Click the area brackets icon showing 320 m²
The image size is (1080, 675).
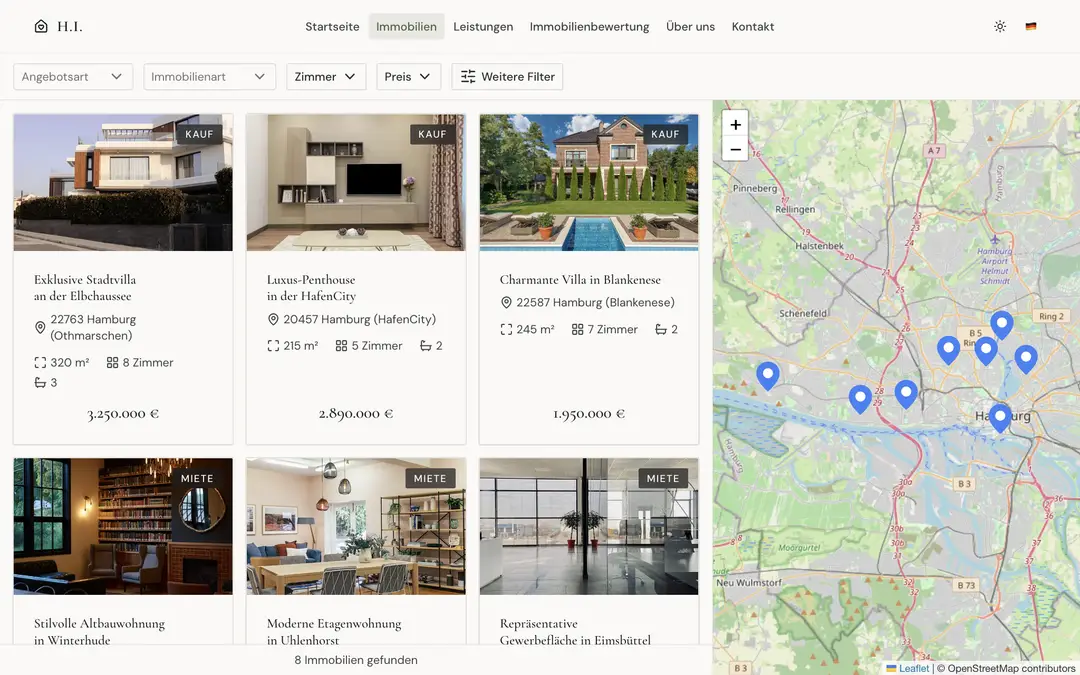(x=40, y=362)
